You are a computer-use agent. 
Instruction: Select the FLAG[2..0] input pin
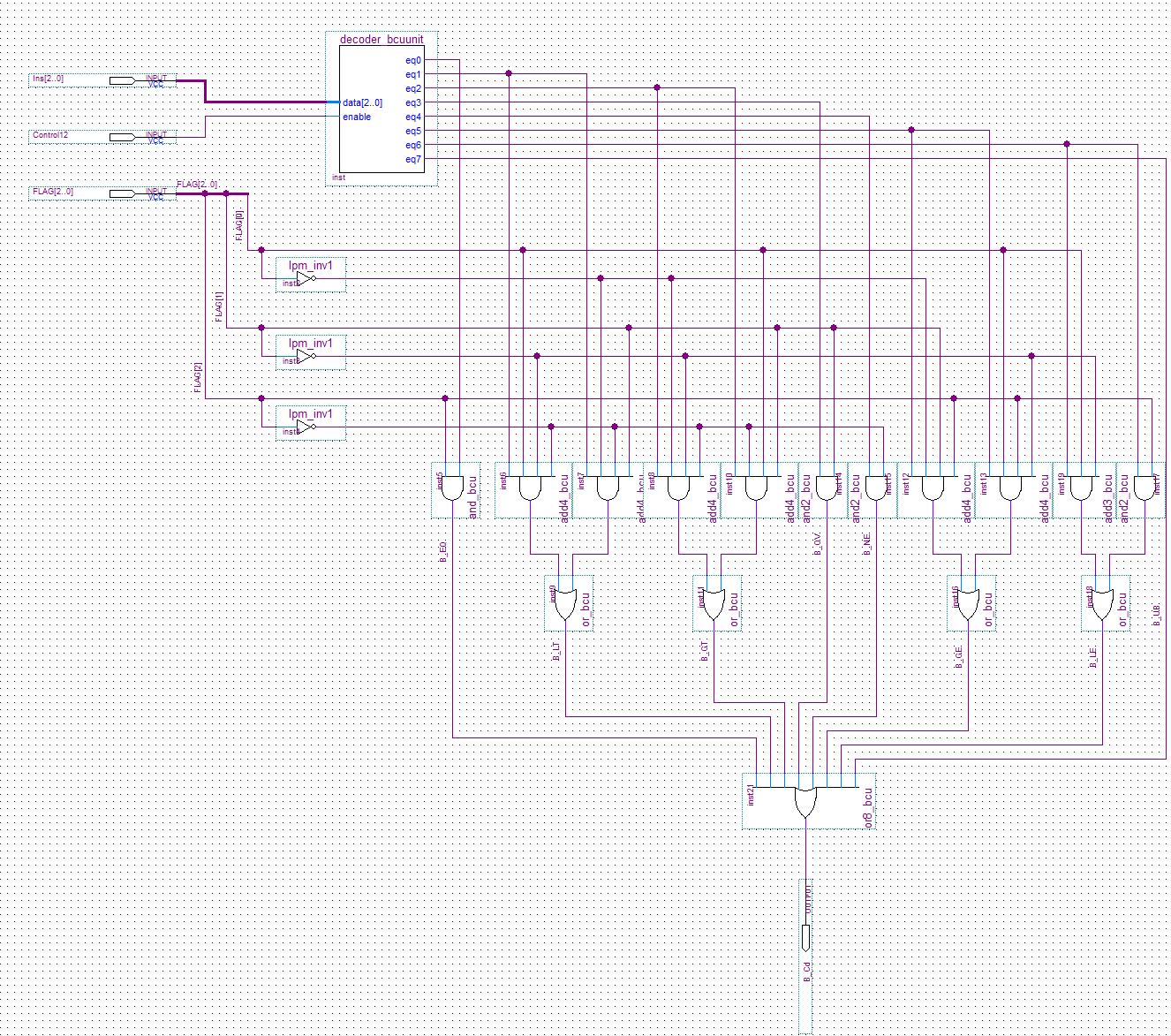[123, 193]
